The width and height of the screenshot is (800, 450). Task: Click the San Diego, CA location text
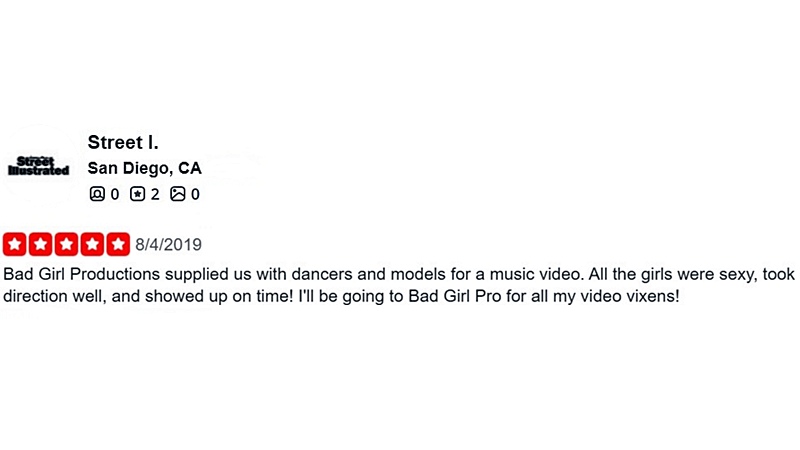(x=145, y=168)
